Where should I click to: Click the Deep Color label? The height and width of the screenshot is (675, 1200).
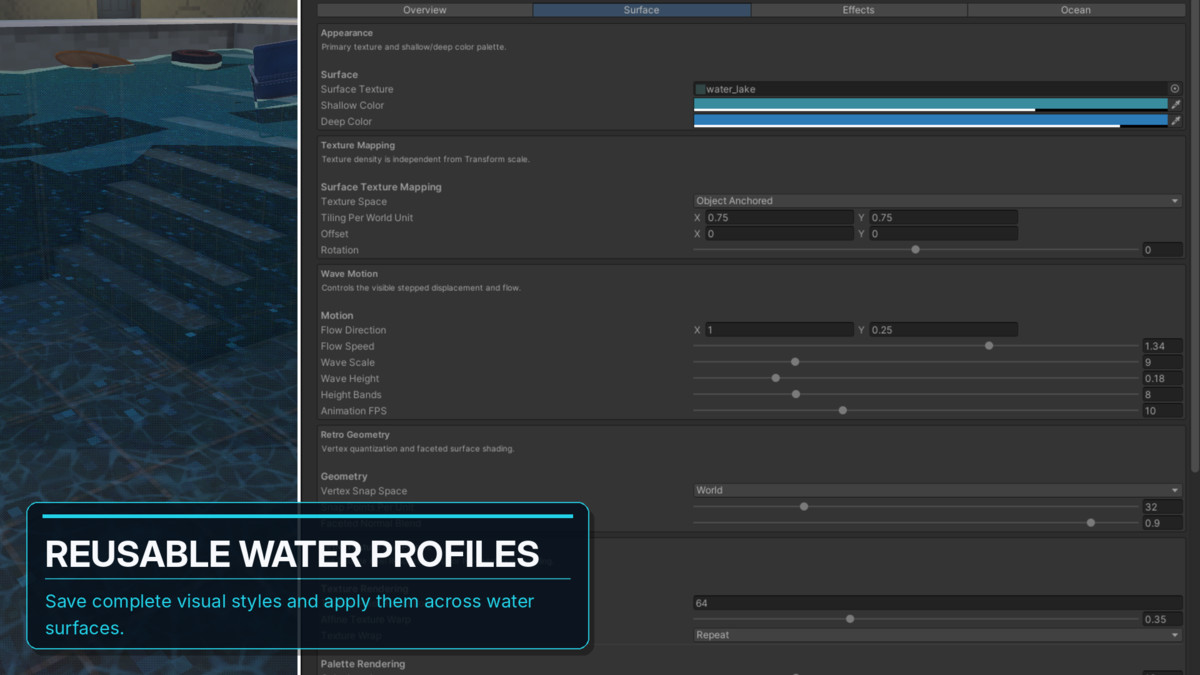click(x=346, y=121)
